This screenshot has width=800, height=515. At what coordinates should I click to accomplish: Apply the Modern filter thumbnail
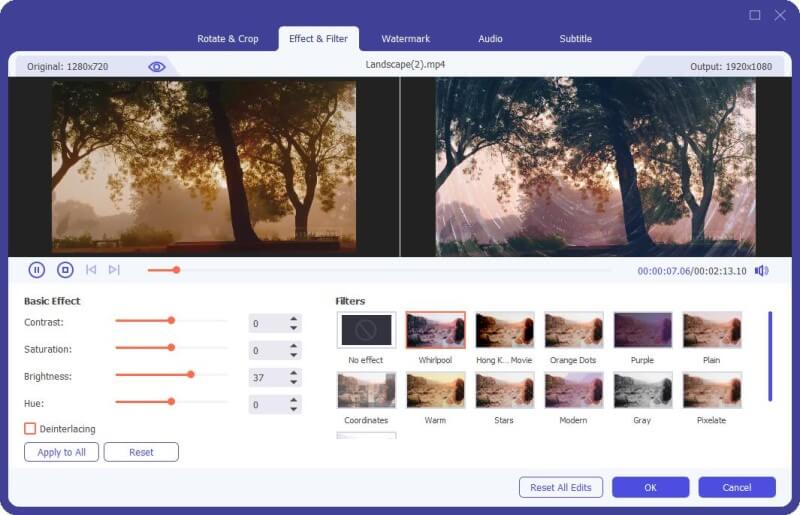[573, 390]
